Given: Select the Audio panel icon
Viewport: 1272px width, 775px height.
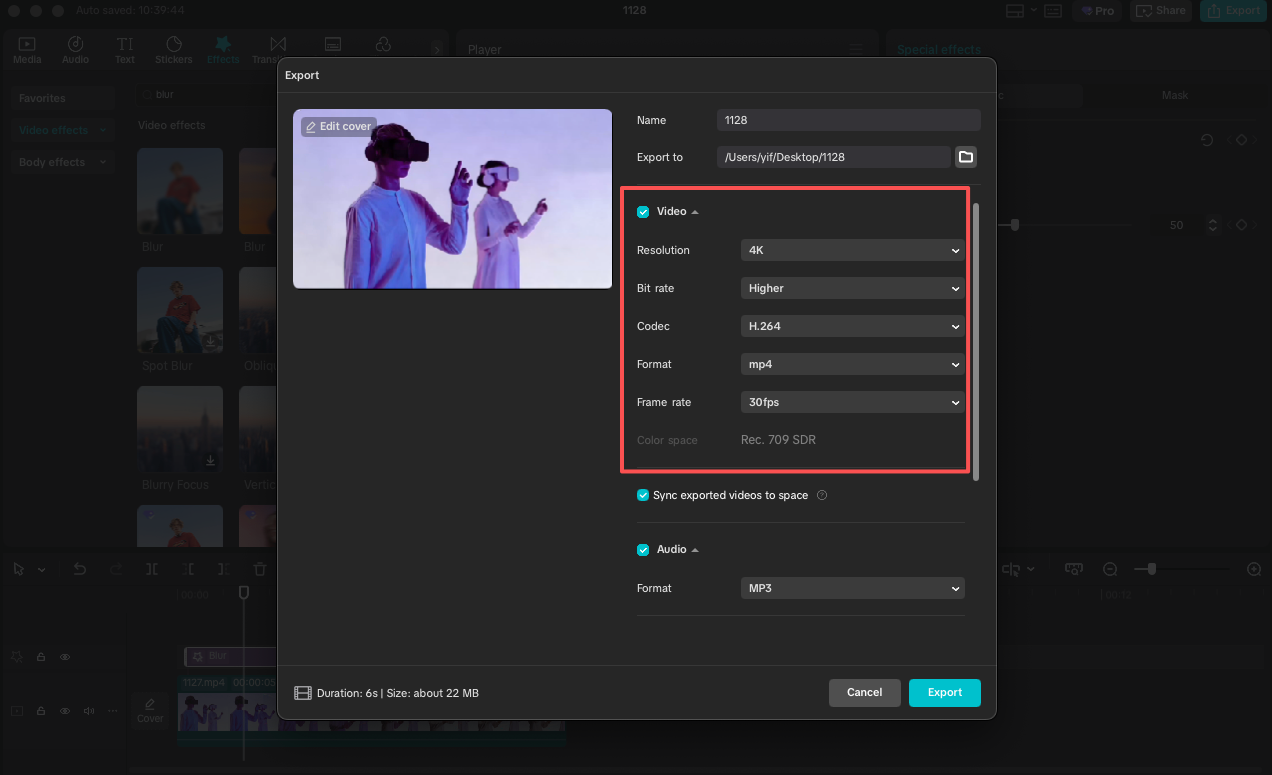Looking at the screenshot, I should (75, 47).
